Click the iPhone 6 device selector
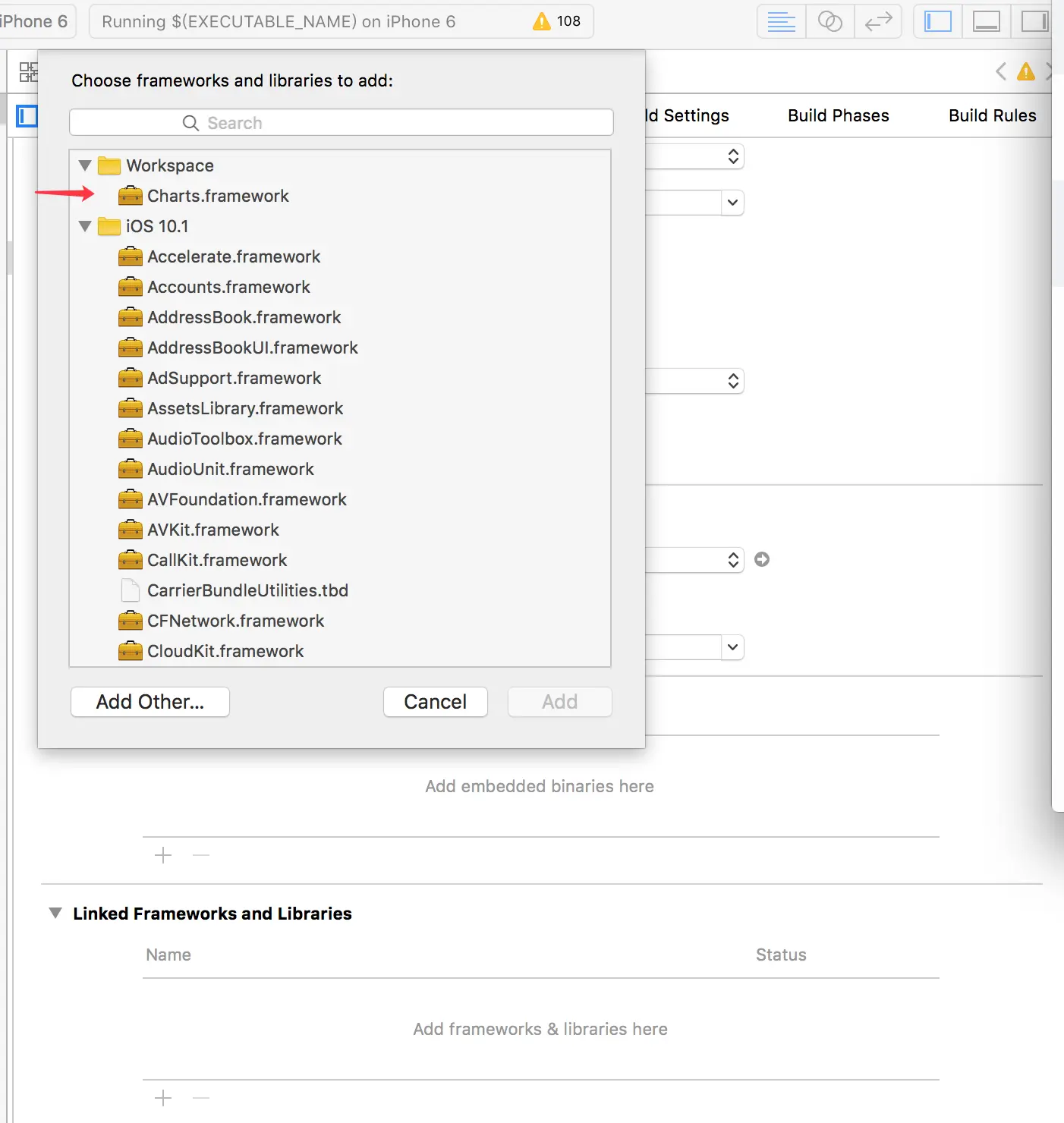Viewport: 1064px width, 1123px height. click(x=36, y=21)
